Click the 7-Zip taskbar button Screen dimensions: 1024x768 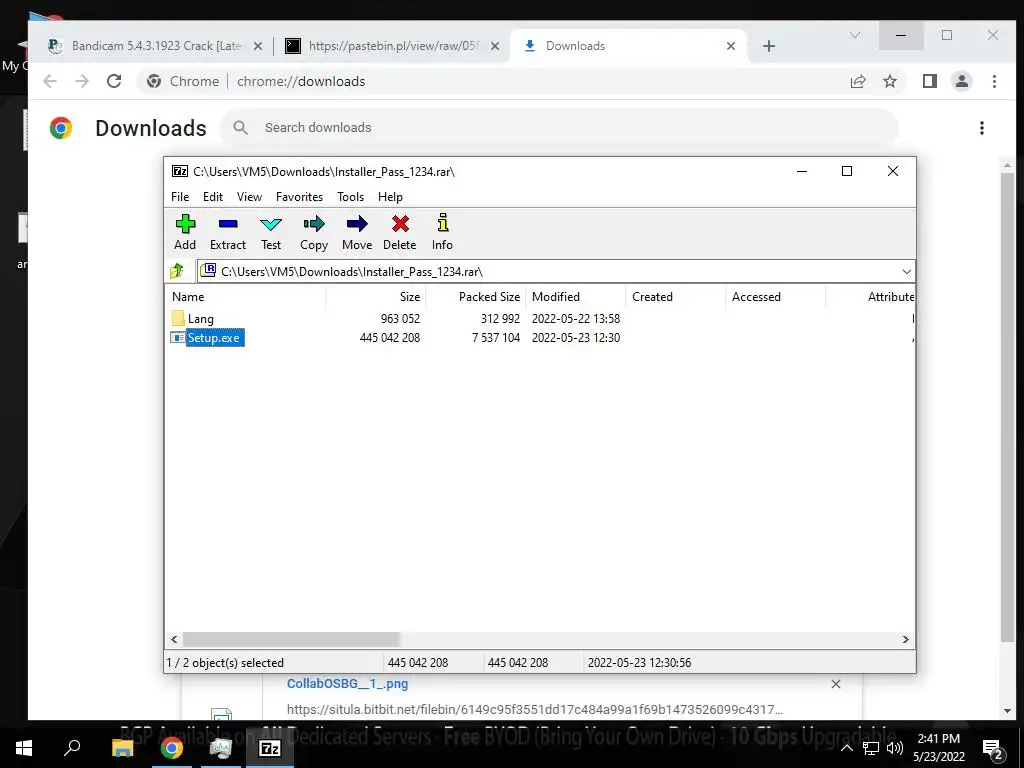[270, 748]
